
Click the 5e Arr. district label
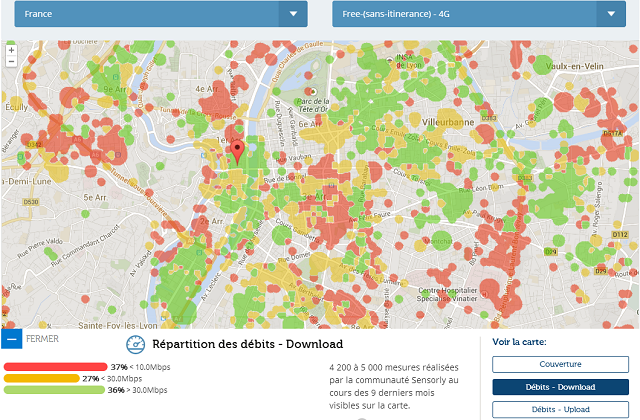(96, 198)
